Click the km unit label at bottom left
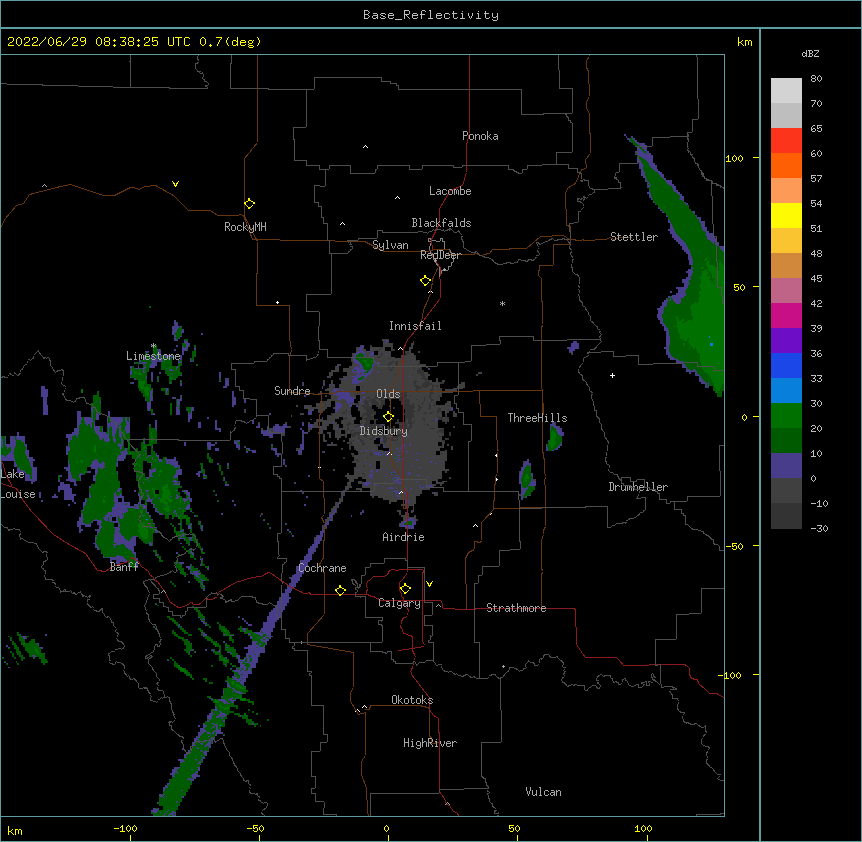862x842 pixels. [x=15, y=831]
